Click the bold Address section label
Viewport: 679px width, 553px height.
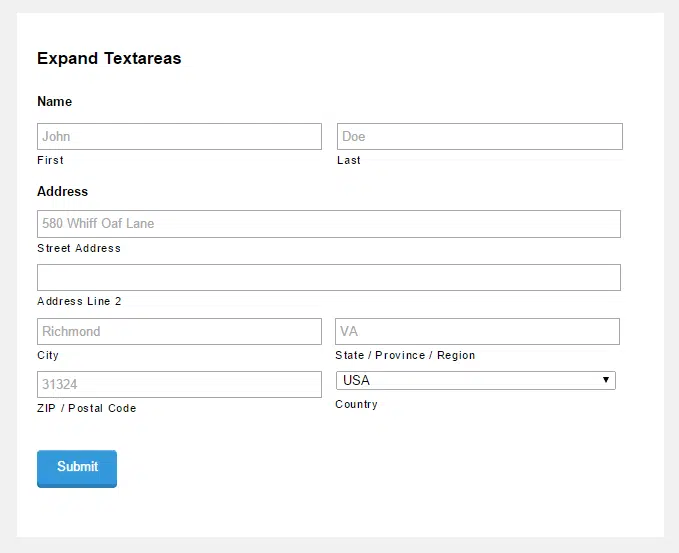[62, 191]
